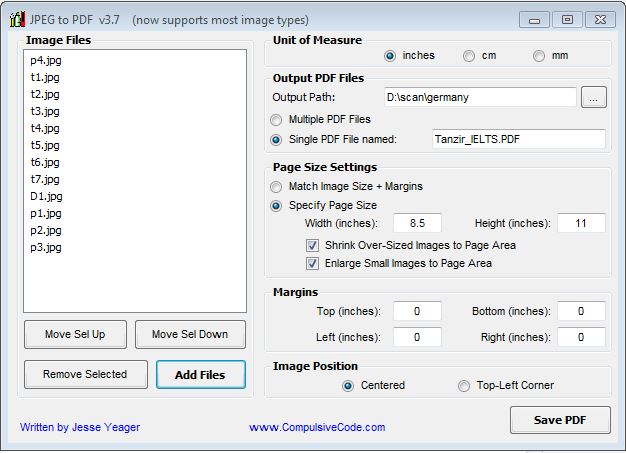Viewport: 626px width, 453px height.
Task: Click the Left margin field
Action: [417, 337]
